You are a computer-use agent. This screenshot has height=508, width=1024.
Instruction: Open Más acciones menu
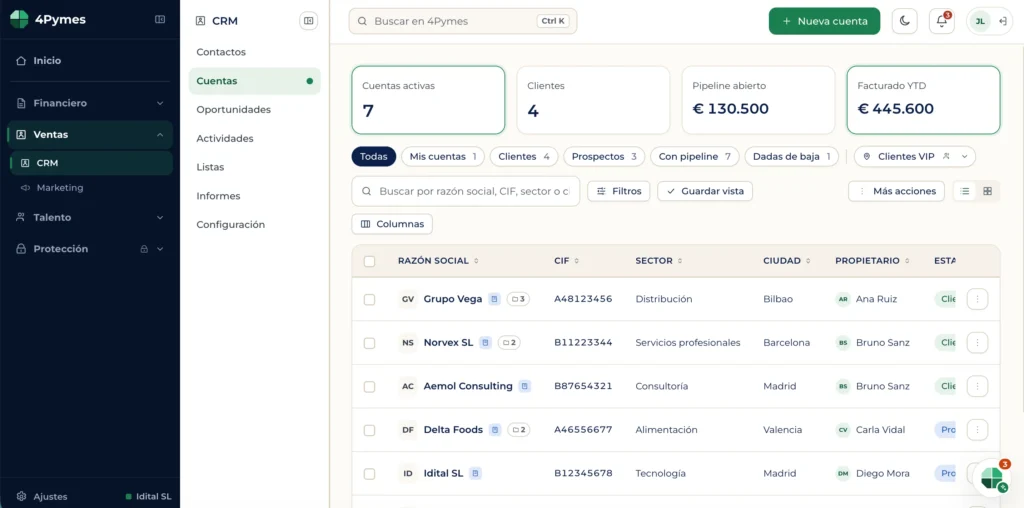pyautogui.click(x=896, y=191)
